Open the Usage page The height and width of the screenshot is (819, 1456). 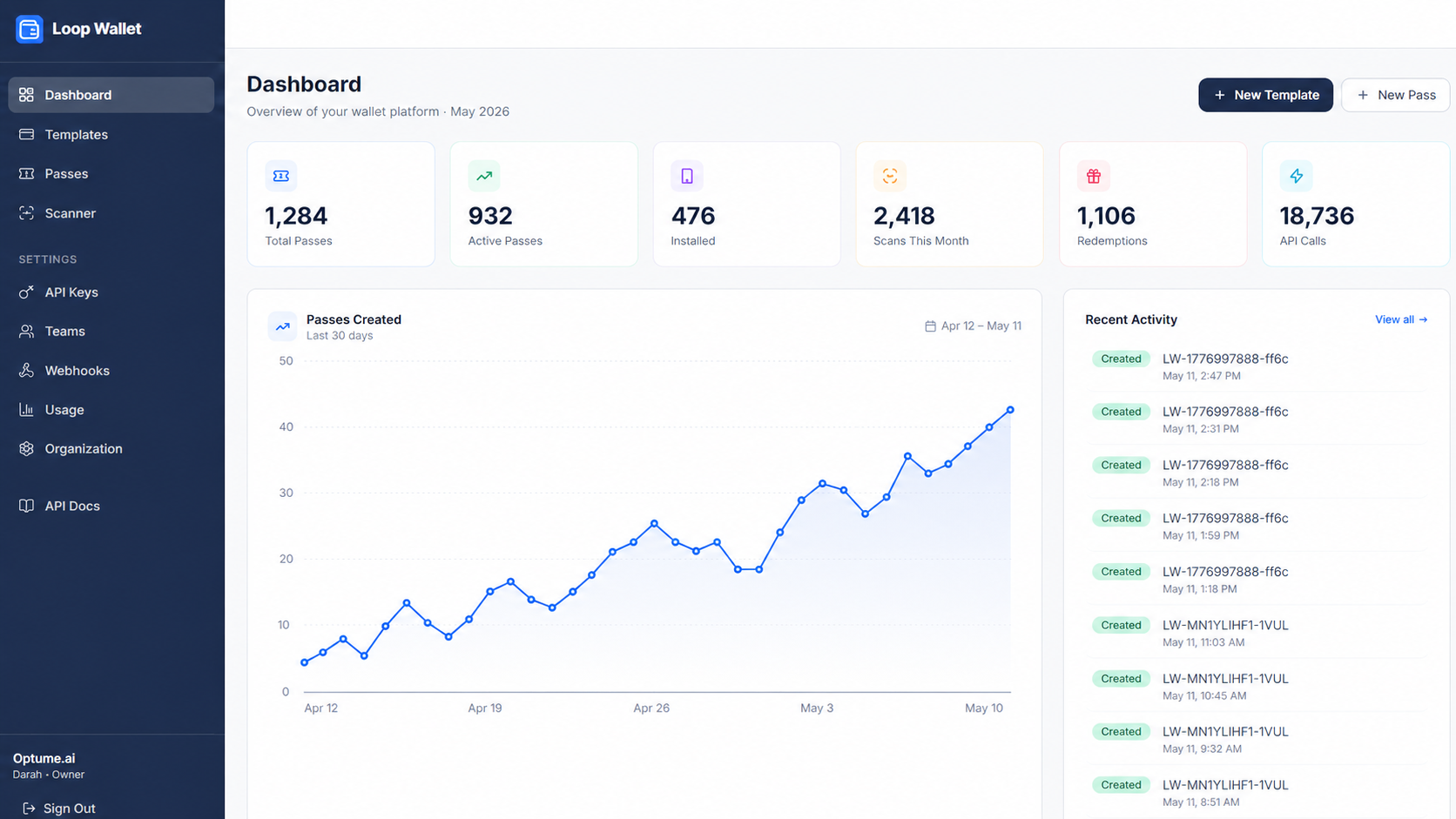coord(111,410)
